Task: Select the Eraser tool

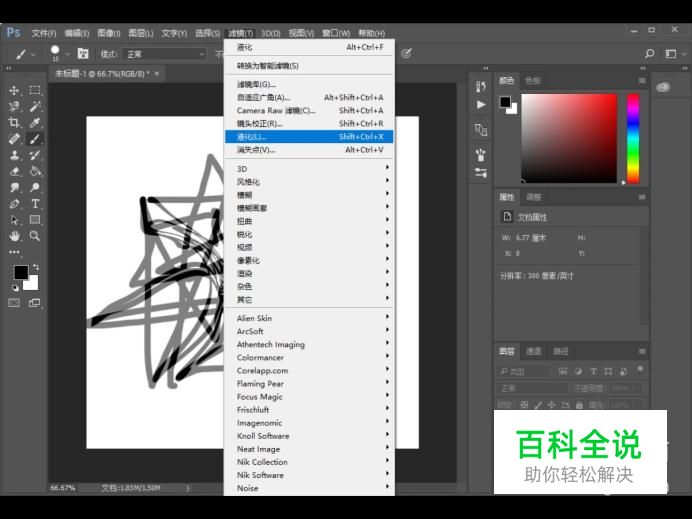Action: 14,171
